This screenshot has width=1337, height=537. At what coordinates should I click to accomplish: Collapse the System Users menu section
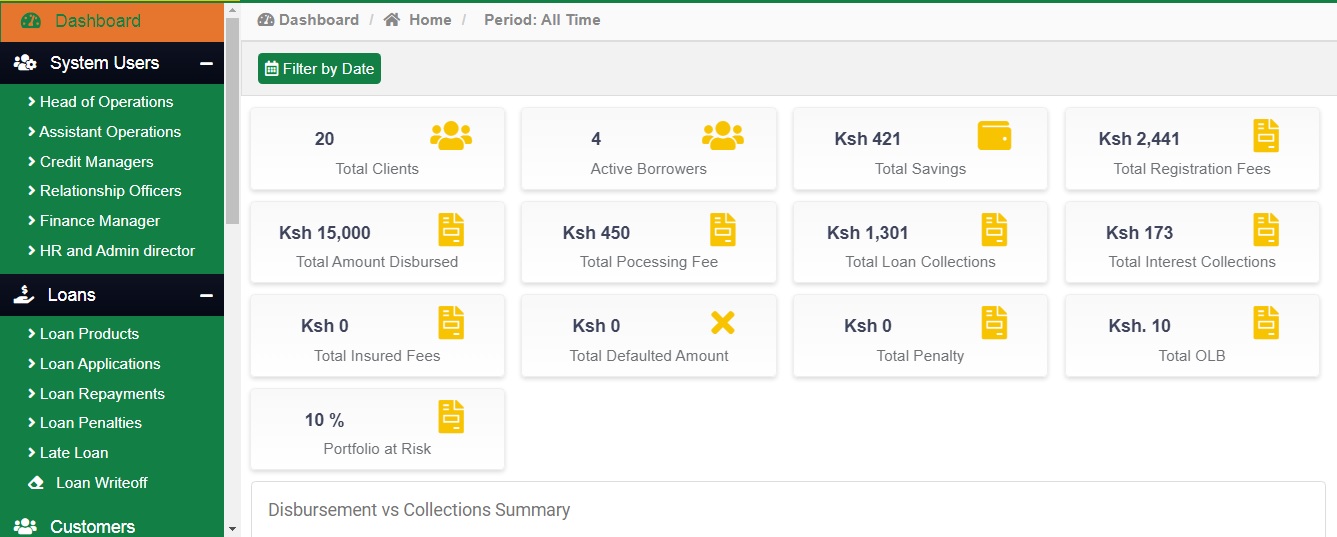pyautogui.click(x=206, y=63)
